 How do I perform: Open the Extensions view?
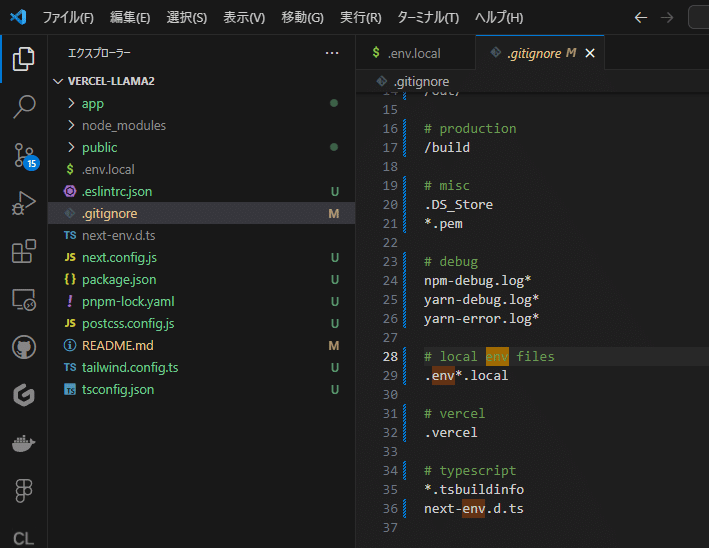point(23,252)
